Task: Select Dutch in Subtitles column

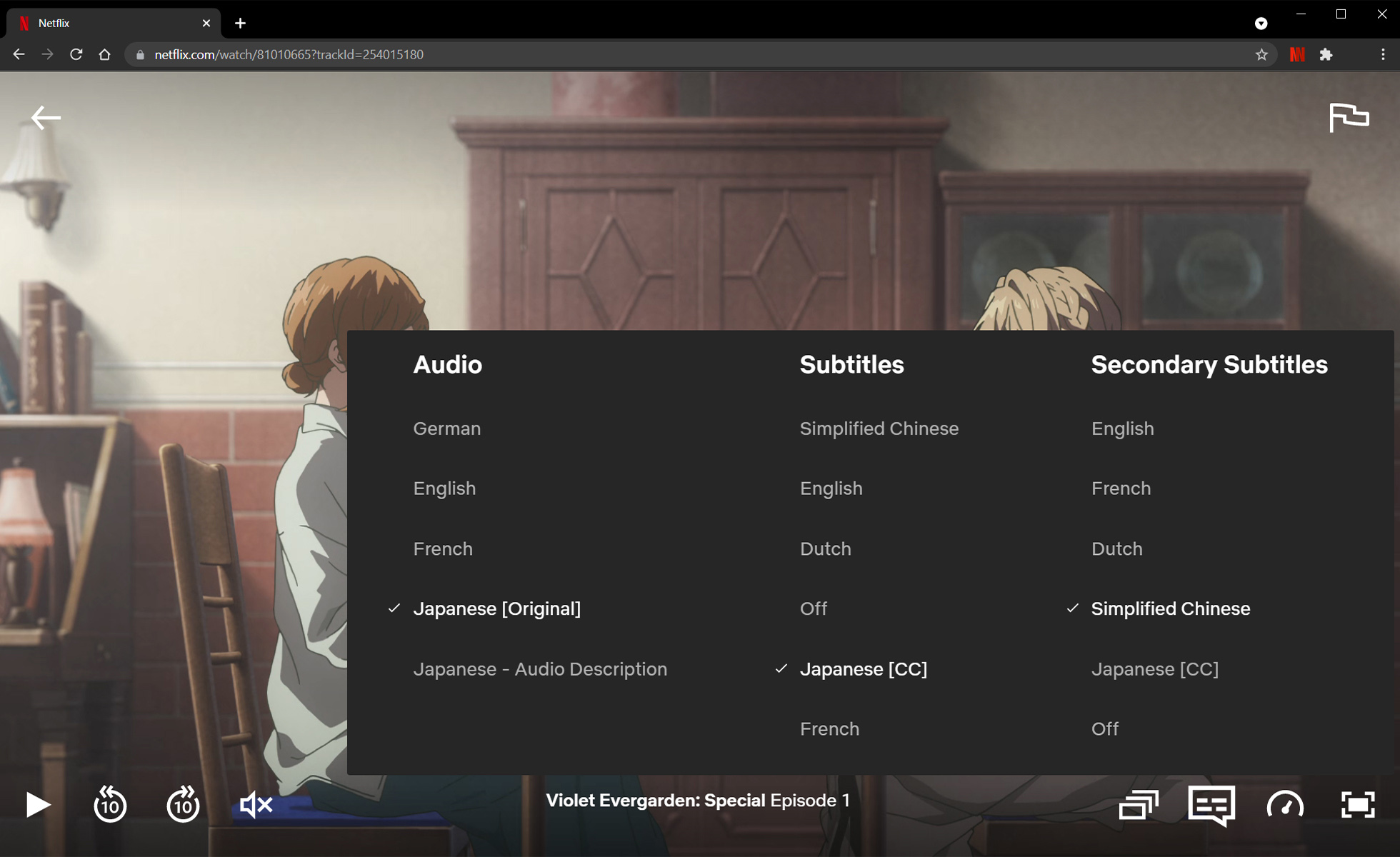Action: [x=825, y=548]
